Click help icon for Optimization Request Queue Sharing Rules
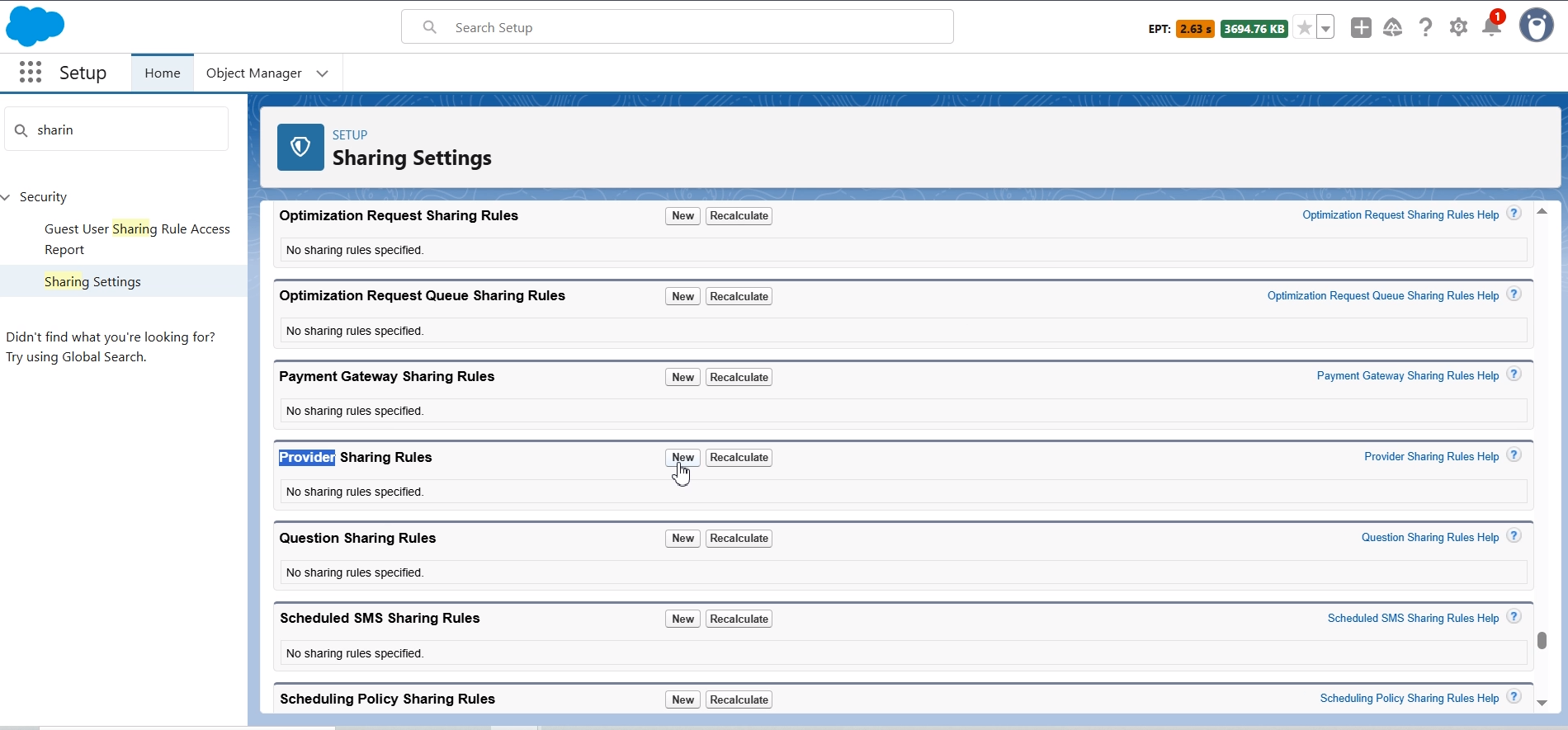Image resolution: width=1568 pixels, height=730 pixels. coord(1514,294)
